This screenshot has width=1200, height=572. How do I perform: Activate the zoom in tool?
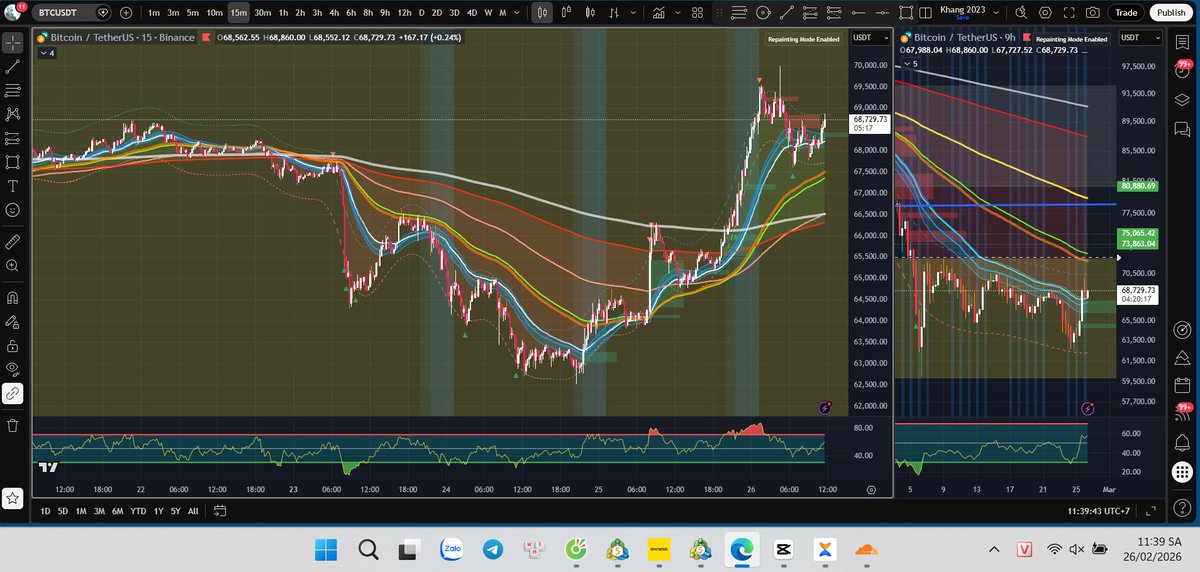point(13,266)
